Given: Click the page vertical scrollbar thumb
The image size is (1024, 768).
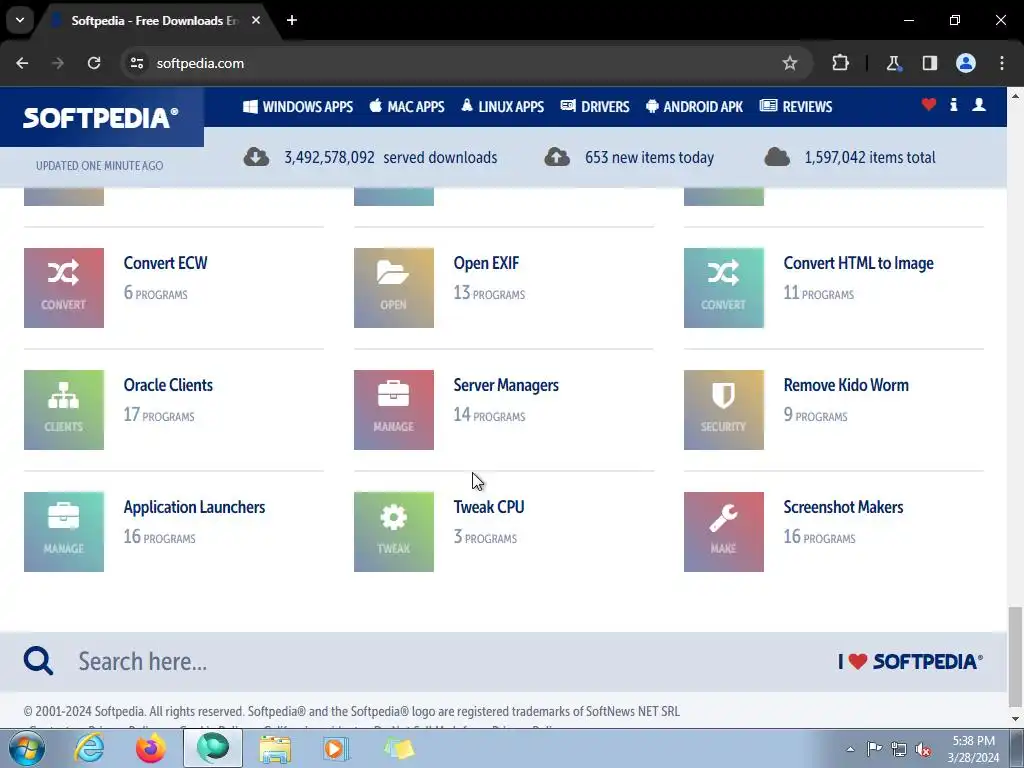Looking at the screenshot, I should 1014,656.
